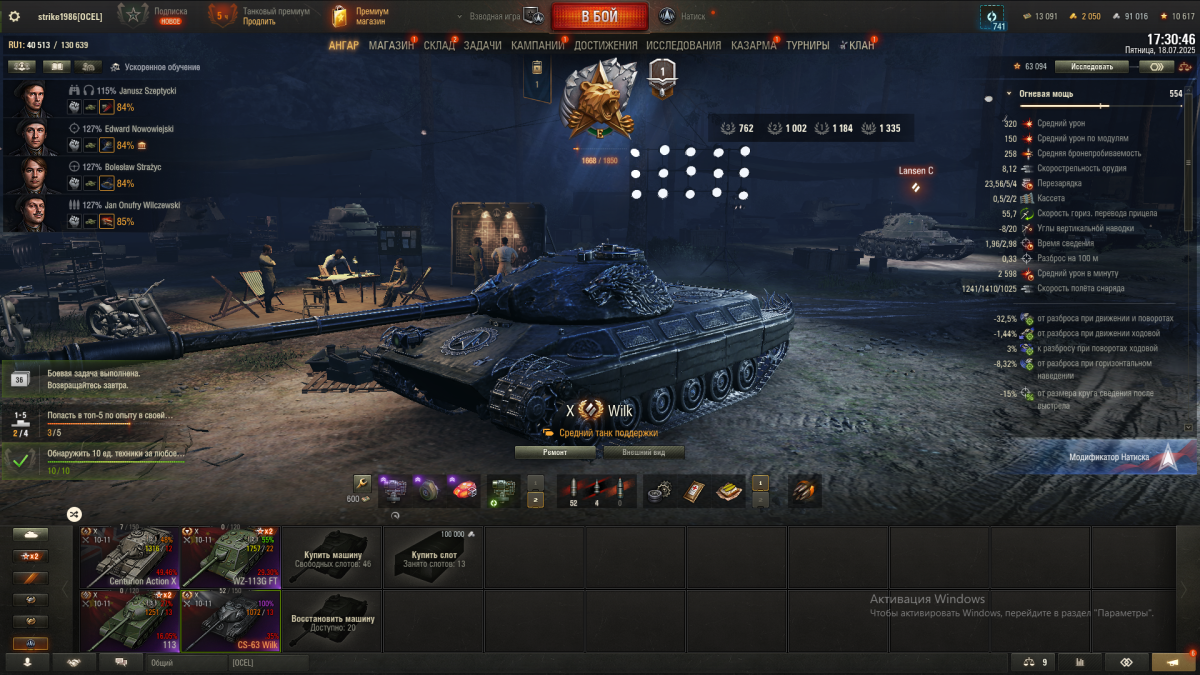Click the В БОЙ battle button
The image size is (1200, 675).
[599, 17]
